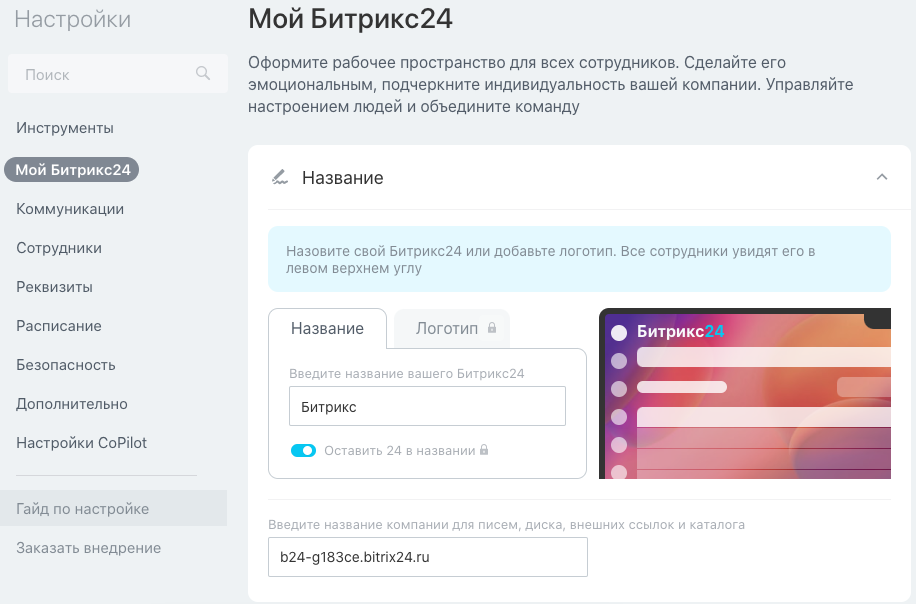Go to Коммуникации settings

(x=70, y=209)
